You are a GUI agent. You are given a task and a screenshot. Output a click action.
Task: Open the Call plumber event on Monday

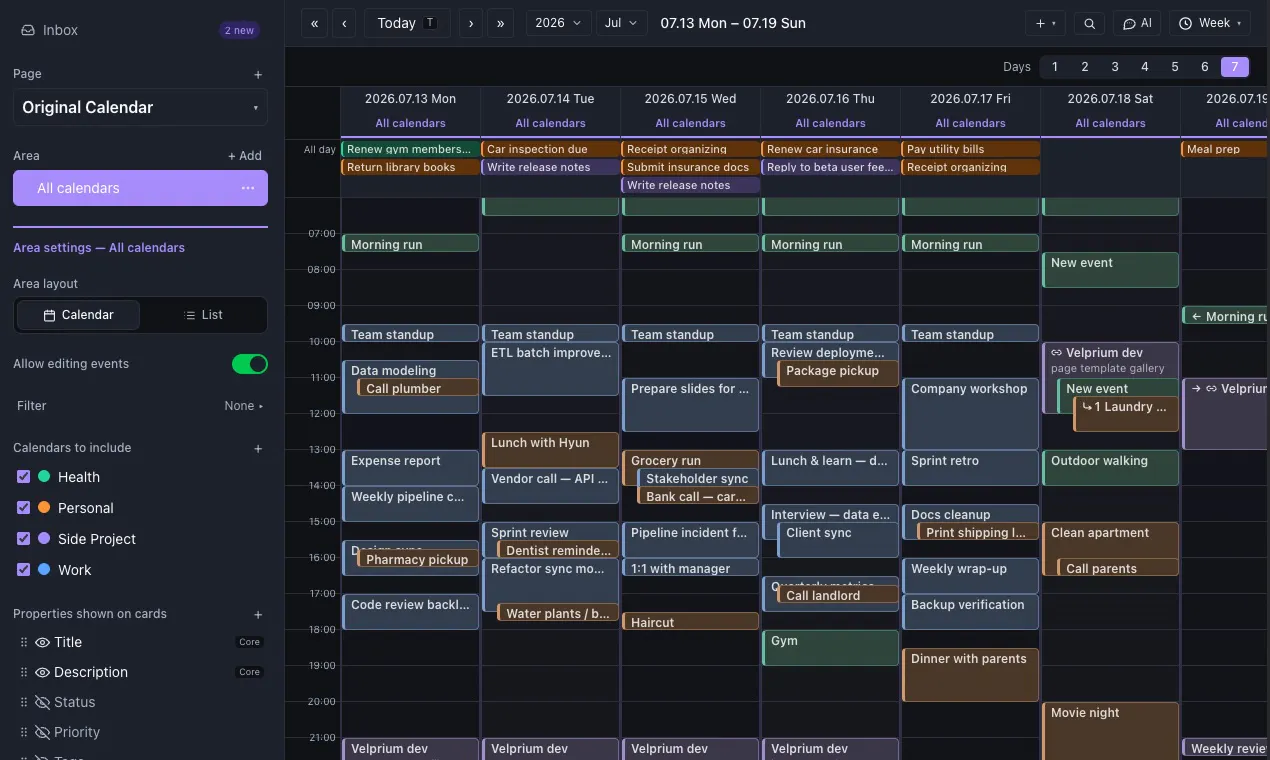coord(418,388)
